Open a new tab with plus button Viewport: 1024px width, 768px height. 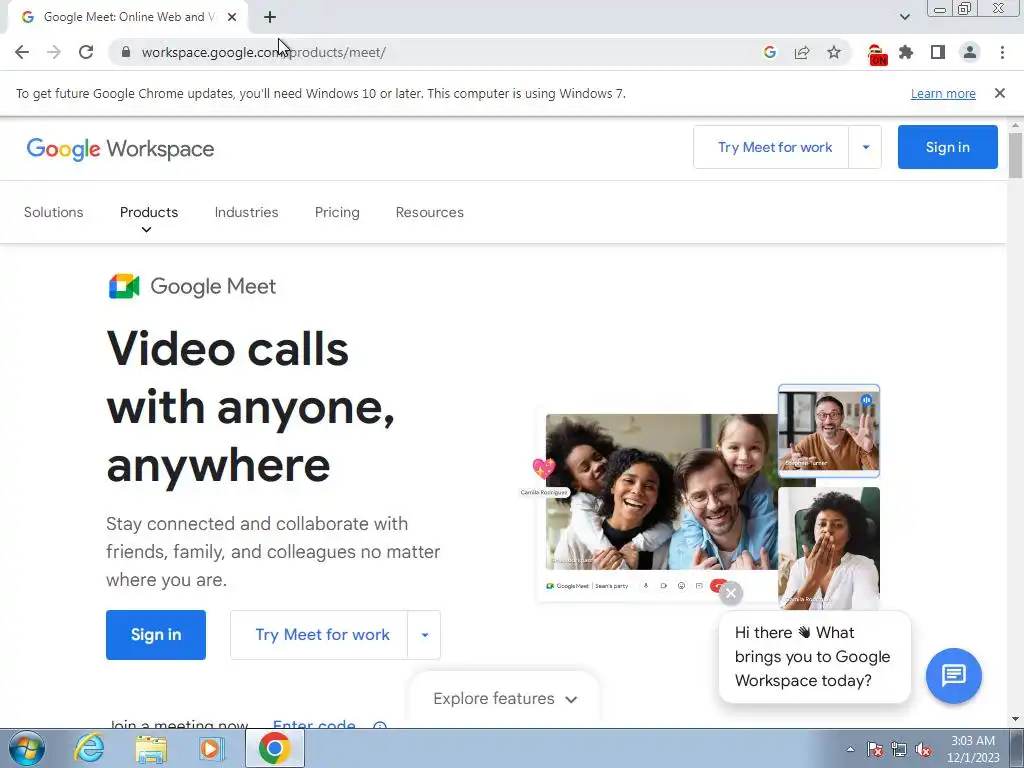click(270, 17)
